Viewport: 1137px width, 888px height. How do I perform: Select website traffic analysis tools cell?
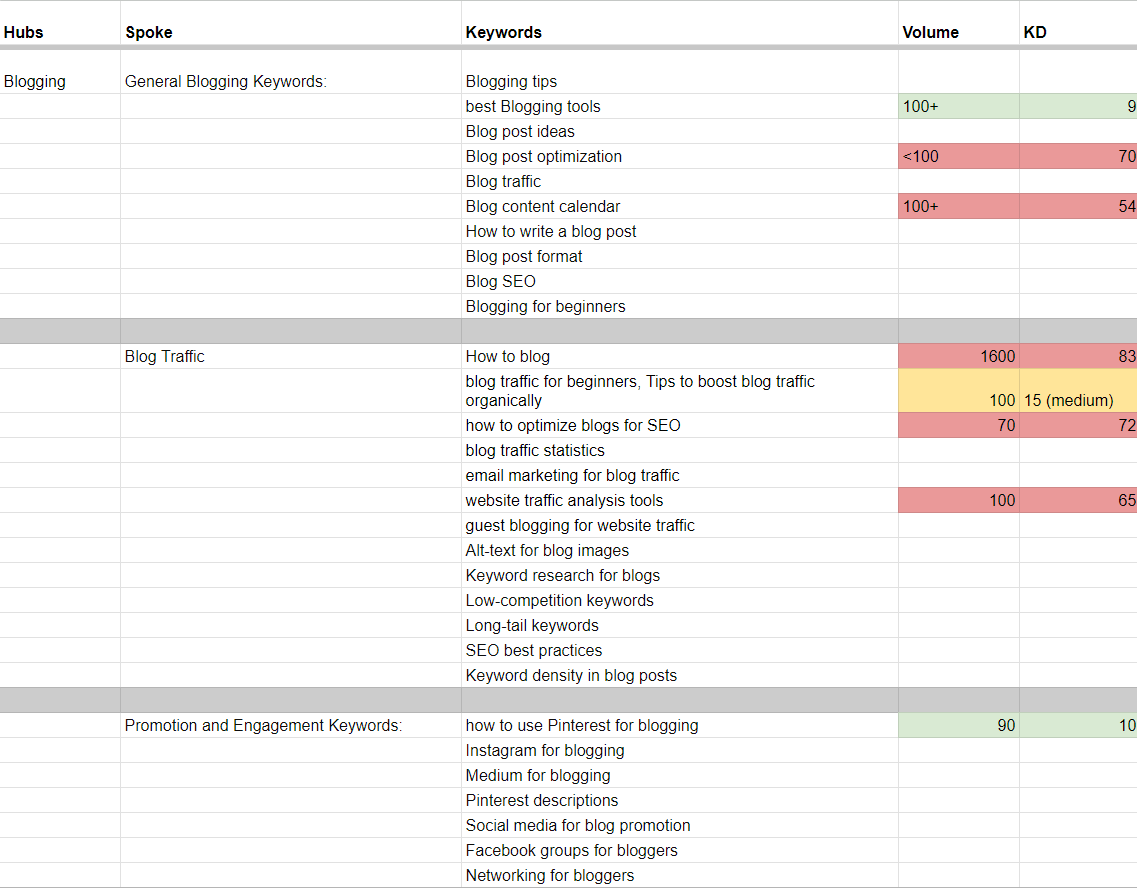click(x=679, y=500)
